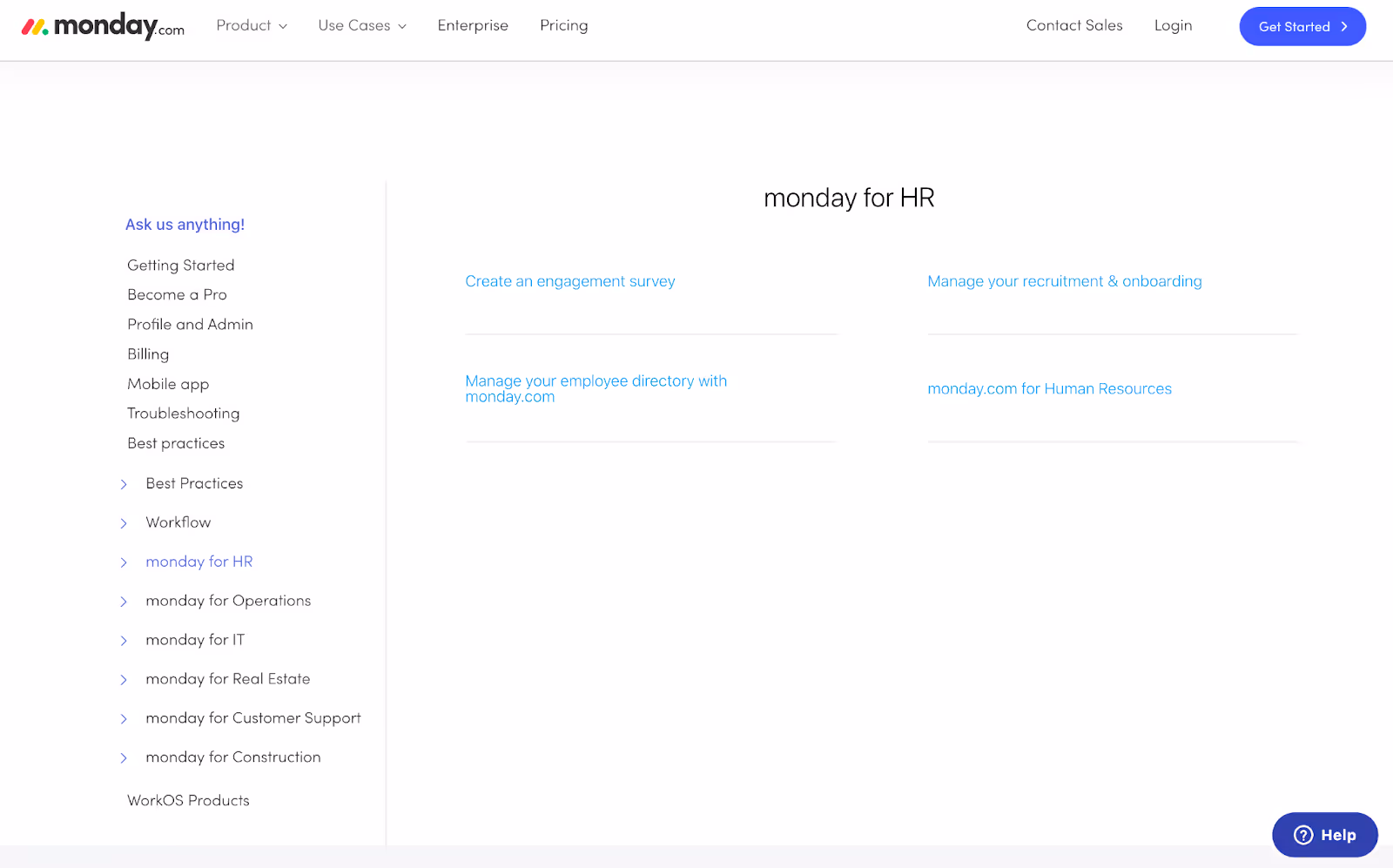Expand the Workflow chevron in sidebar
1393x868 pixels.
(x=124, y=523)
